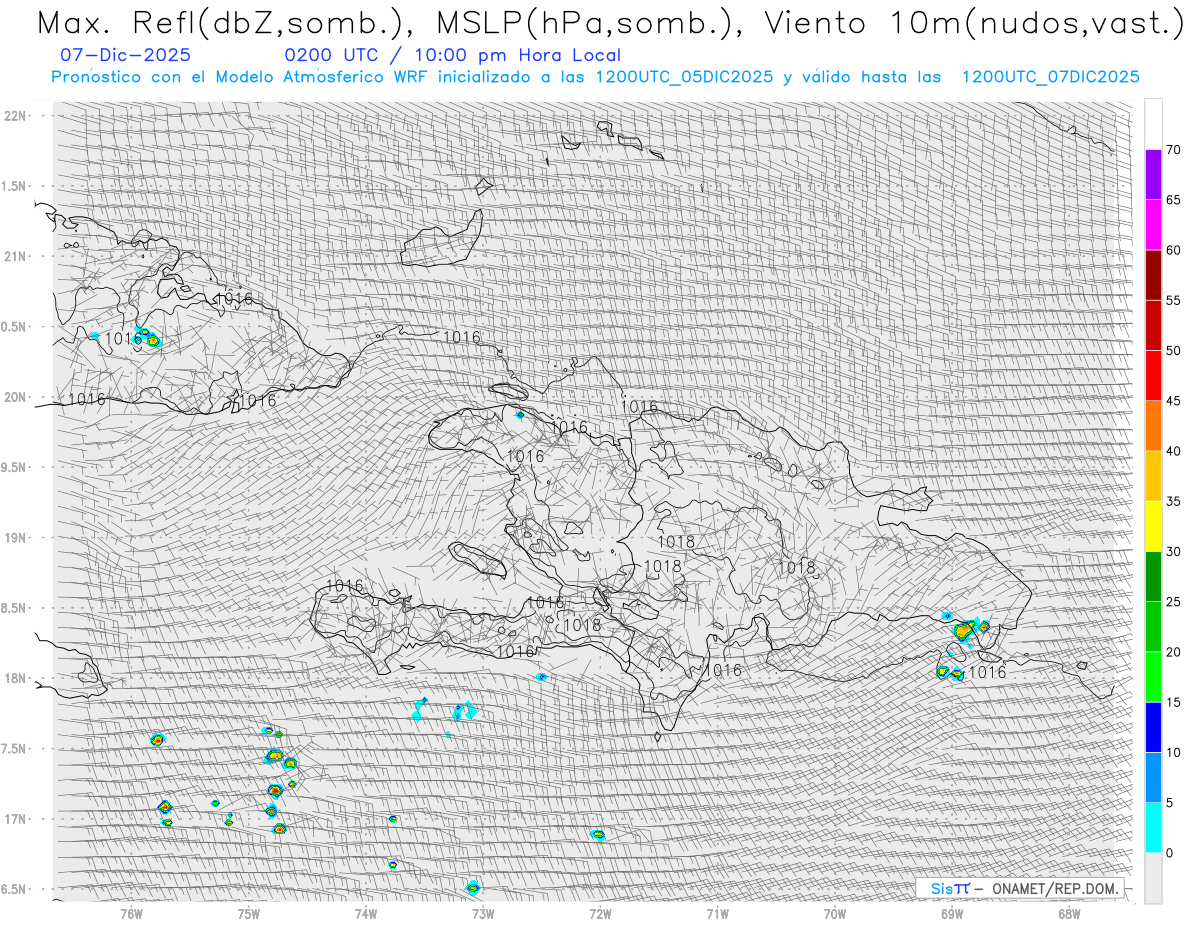Click the '1.5N' latitude axis label
1200x927 pixels.
click(14, 186)
